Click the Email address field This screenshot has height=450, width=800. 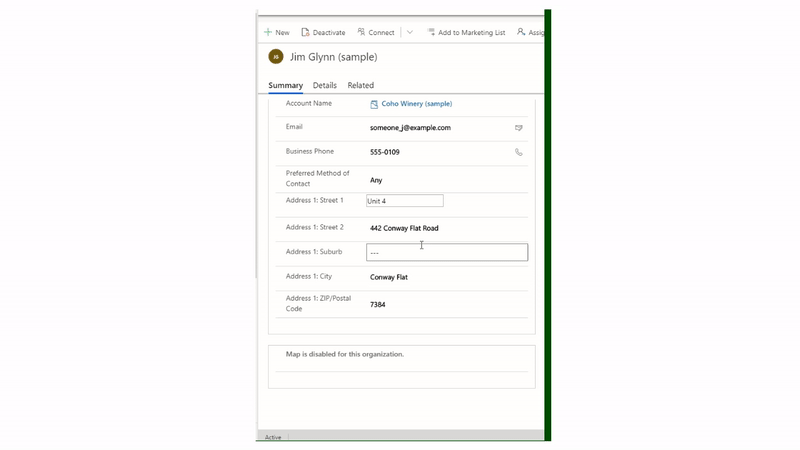pyautogui.click(x=410, y=128)
